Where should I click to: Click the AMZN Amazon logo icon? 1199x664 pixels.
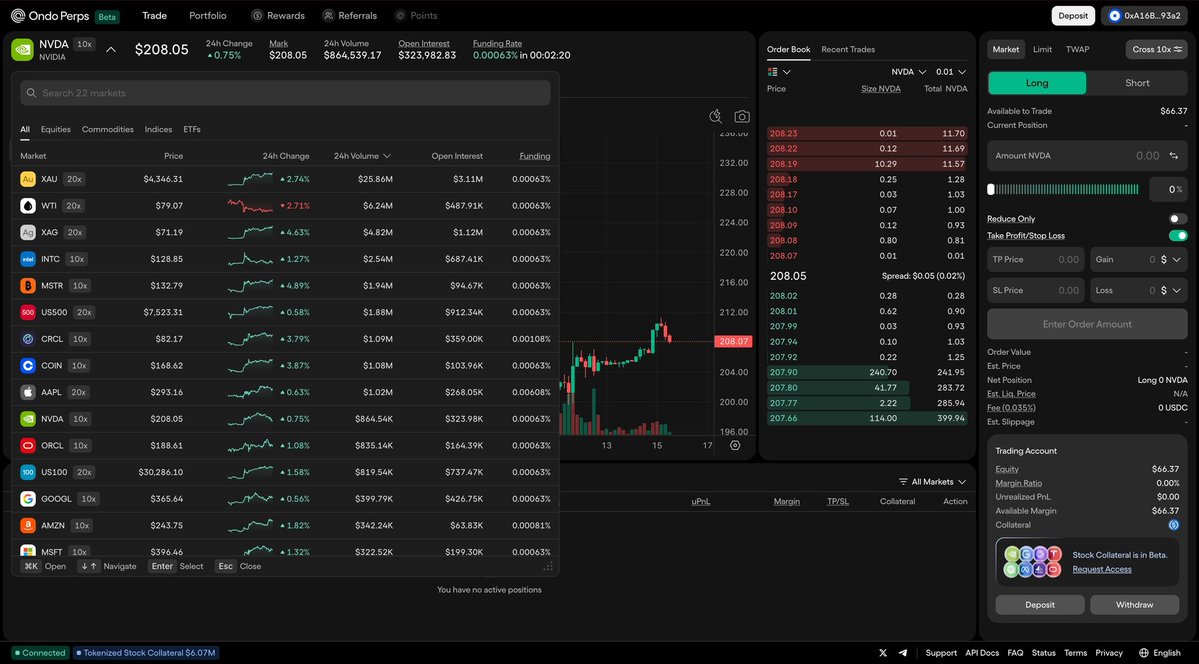pyautogui.click(x=28, y=526)
